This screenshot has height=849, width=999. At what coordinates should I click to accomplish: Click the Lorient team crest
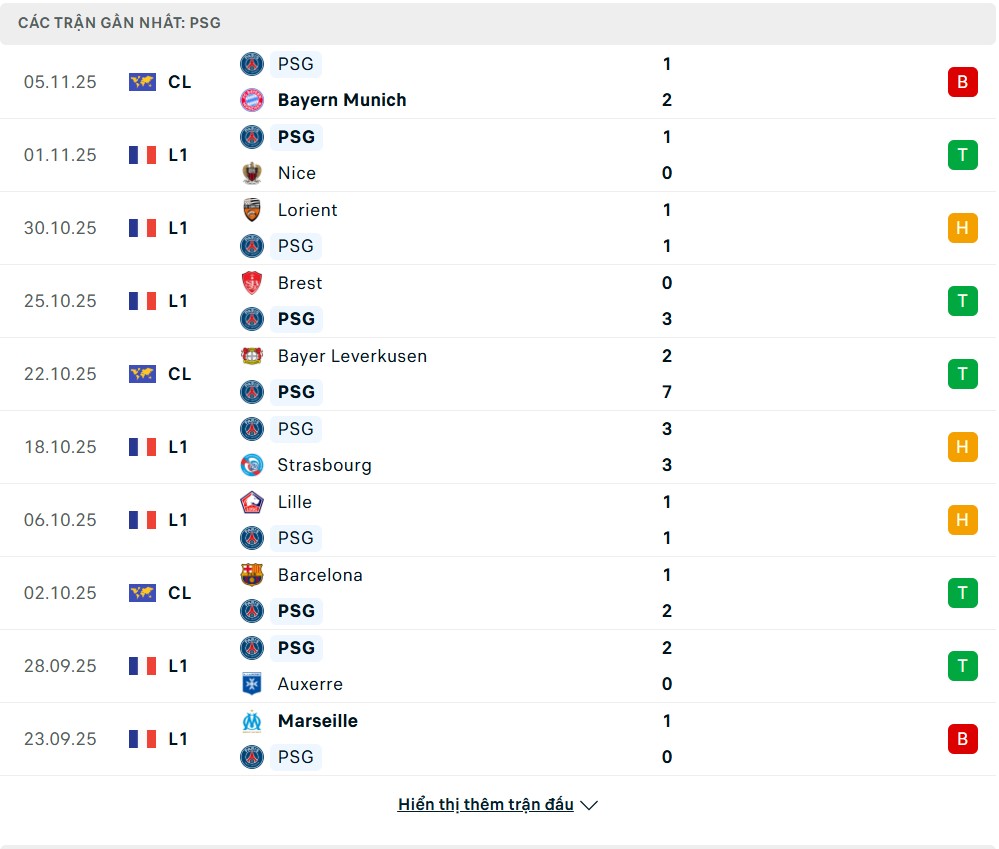pyautogui.click(x=252, y=210)
